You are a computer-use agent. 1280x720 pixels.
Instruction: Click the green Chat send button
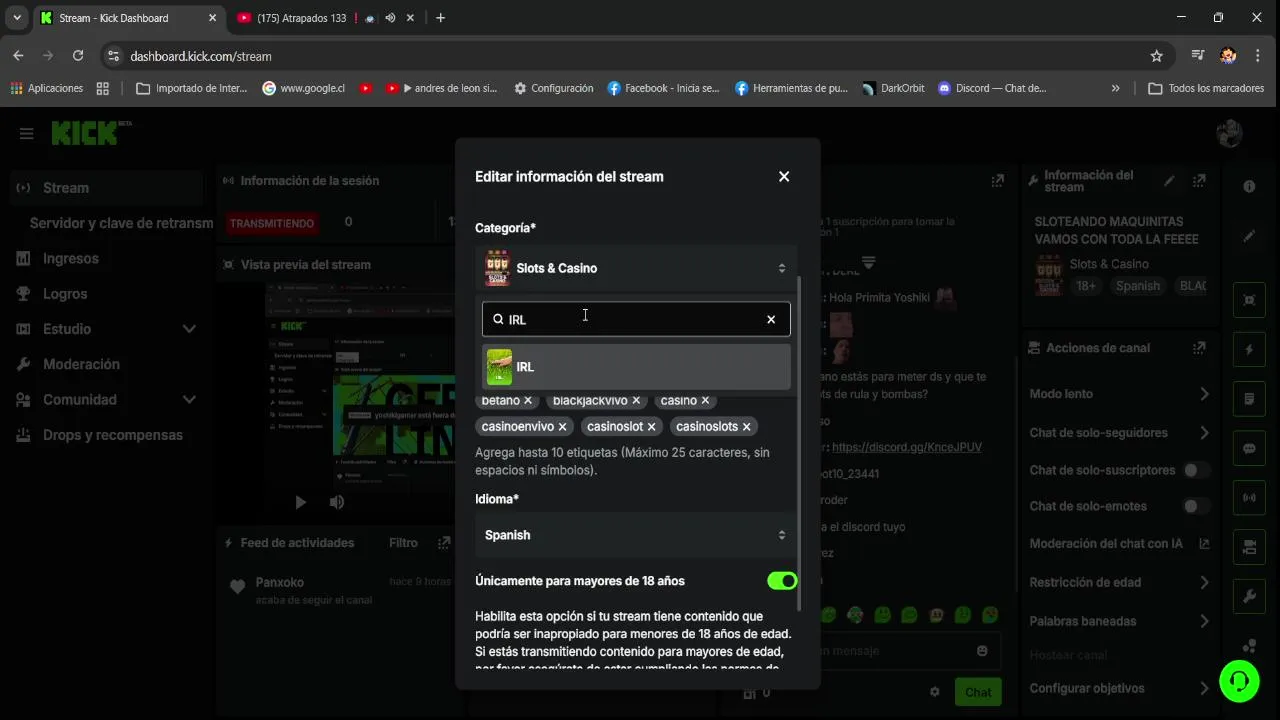pos(978,692)
